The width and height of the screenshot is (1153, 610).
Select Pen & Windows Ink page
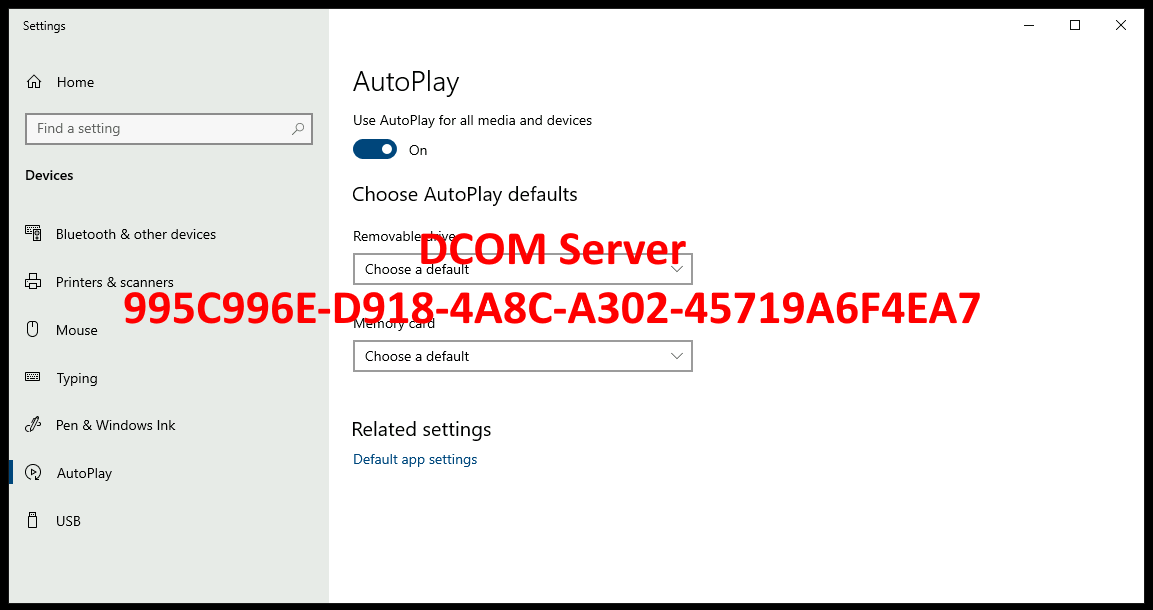pos(115,425)
